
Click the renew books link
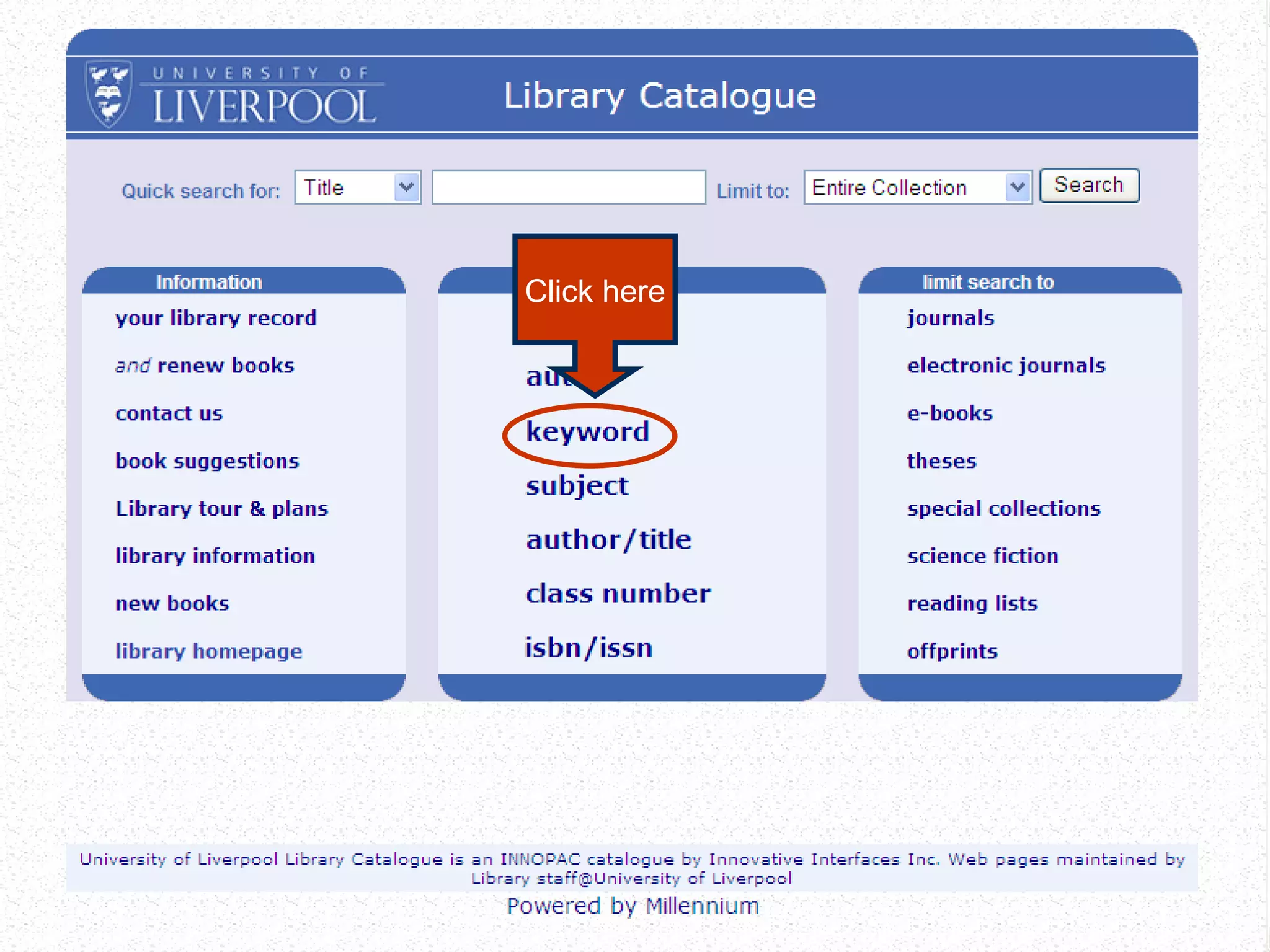coord(225,366)
